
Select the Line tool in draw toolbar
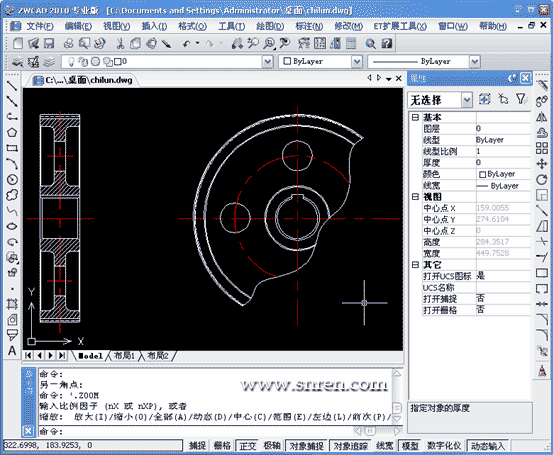tap(12, 86)
